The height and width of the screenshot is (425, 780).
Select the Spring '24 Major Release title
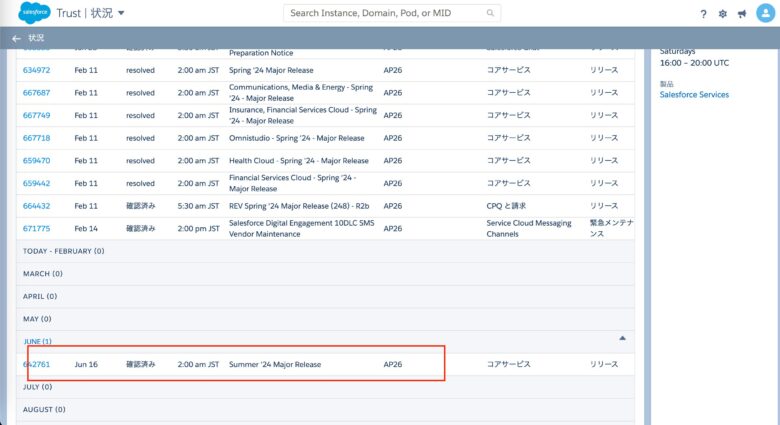tap(271, 70)
